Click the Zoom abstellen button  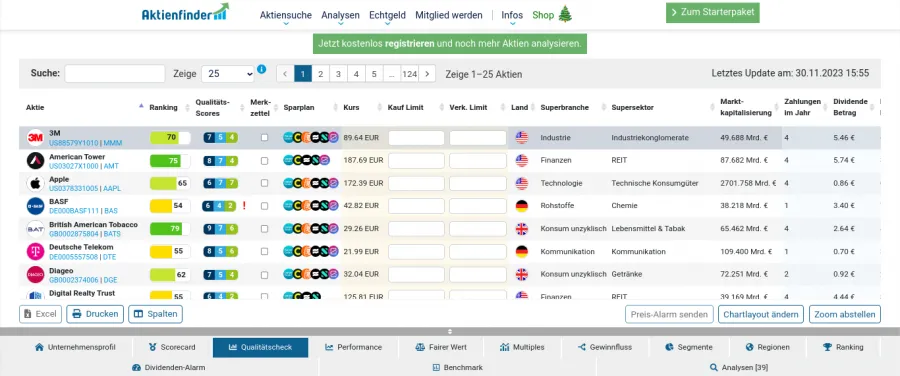(845, 315)
